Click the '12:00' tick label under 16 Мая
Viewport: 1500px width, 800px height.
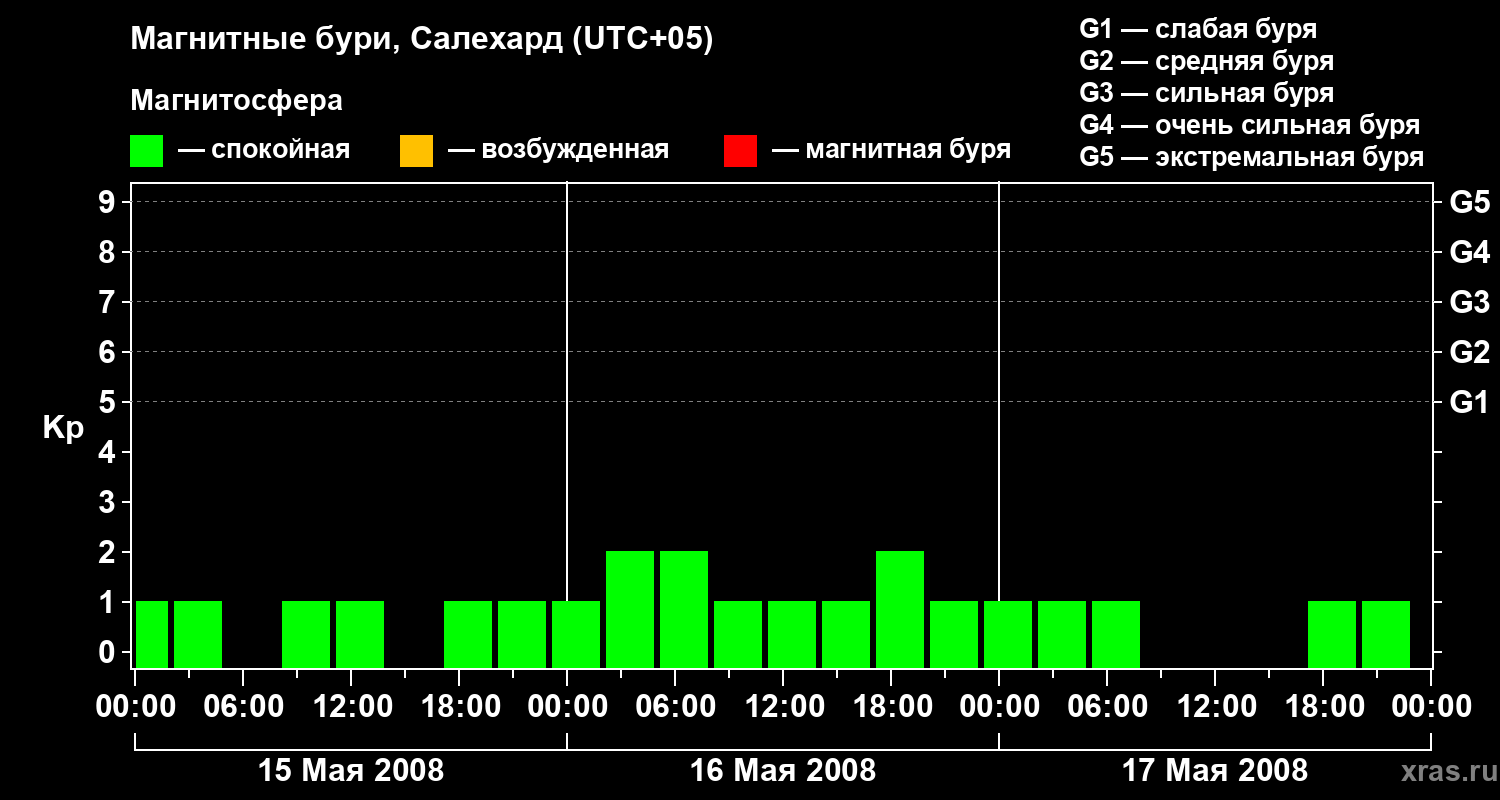(x=784, y=707)
